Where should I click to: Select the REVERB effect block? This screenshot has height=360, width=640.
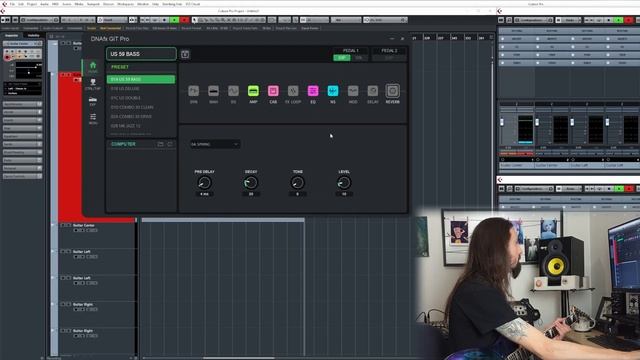pos(393,91)
